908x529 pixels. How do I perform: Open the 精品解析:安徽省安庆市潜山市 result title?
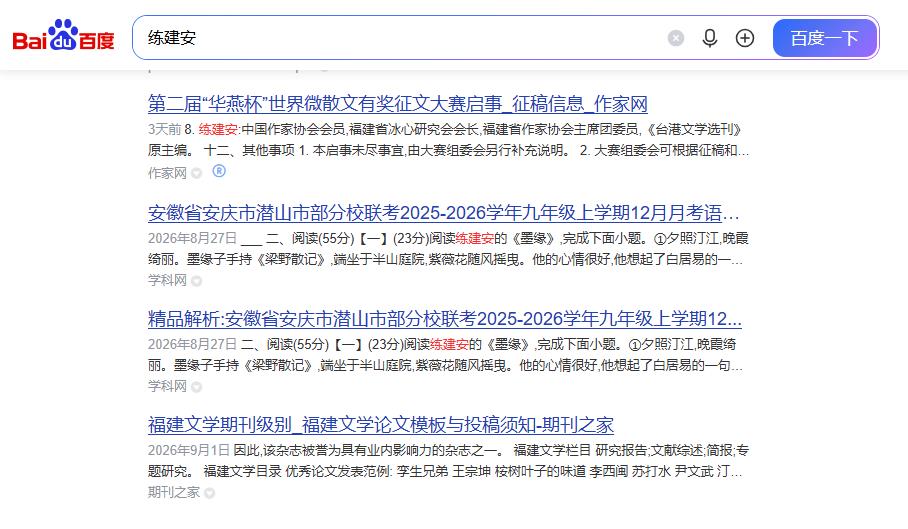click(x=445, y=319)
